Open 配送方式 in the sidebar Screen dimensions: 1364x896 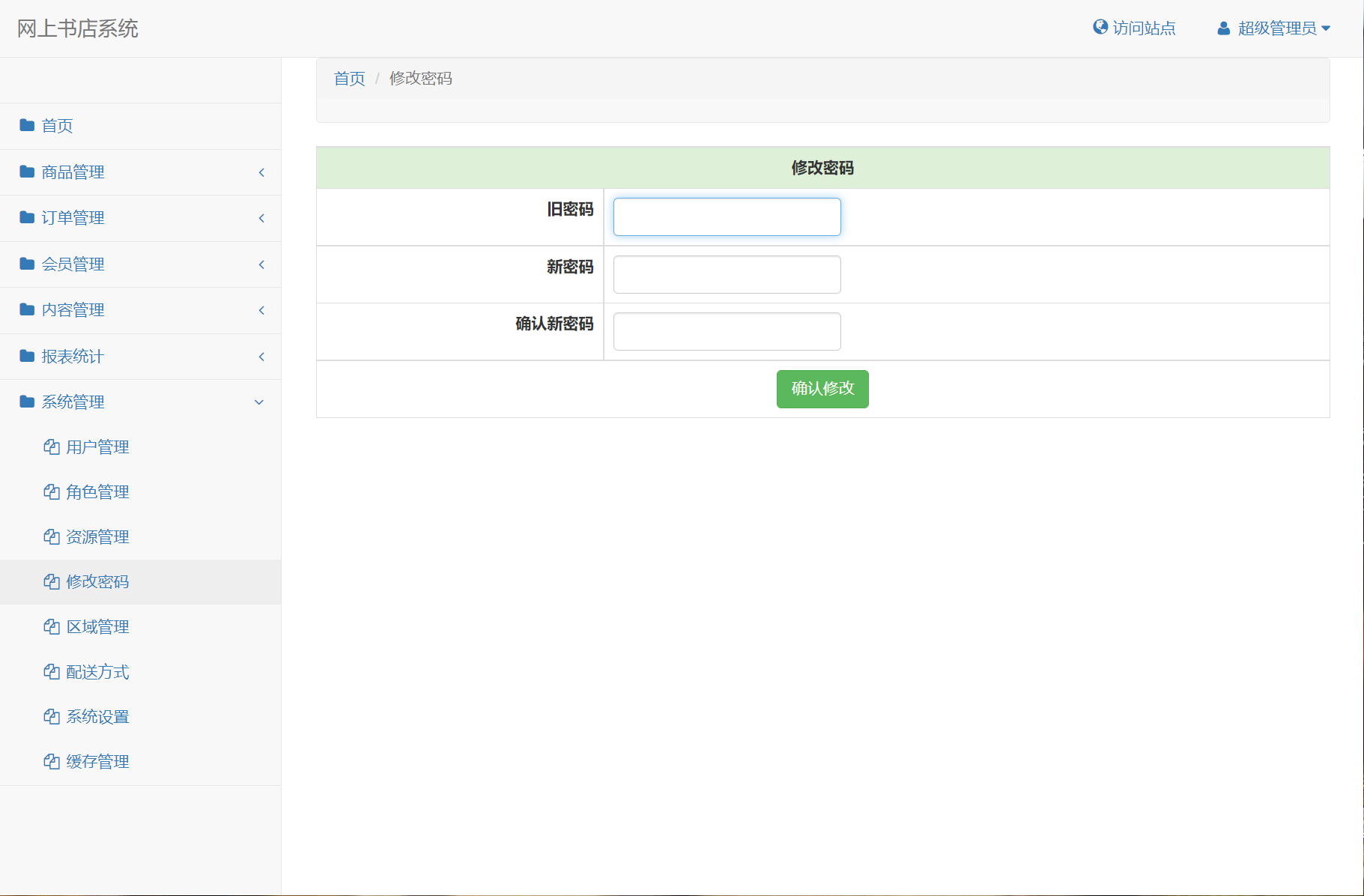point(97,672)
